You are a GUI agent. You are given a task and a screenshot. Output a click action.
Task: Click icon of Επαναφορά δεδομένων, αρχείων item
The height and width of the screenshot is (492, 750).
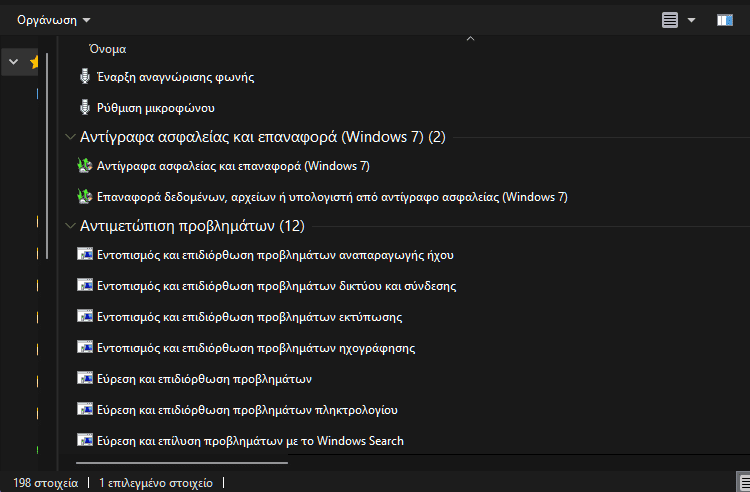tap(85, 197)
